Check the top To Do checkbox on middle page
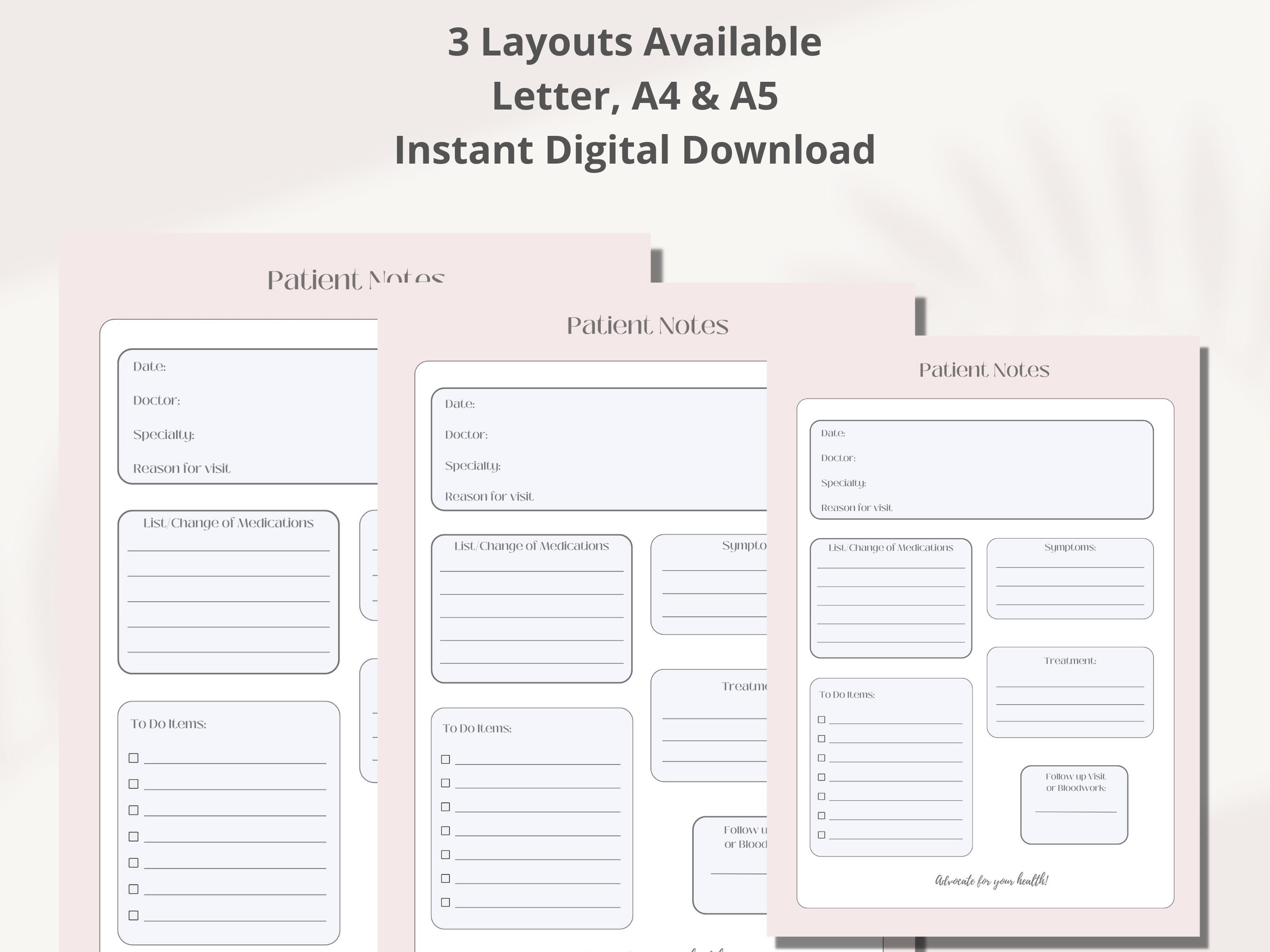The height and width of the screenshot is (952, 1270). tap(445, 760)
